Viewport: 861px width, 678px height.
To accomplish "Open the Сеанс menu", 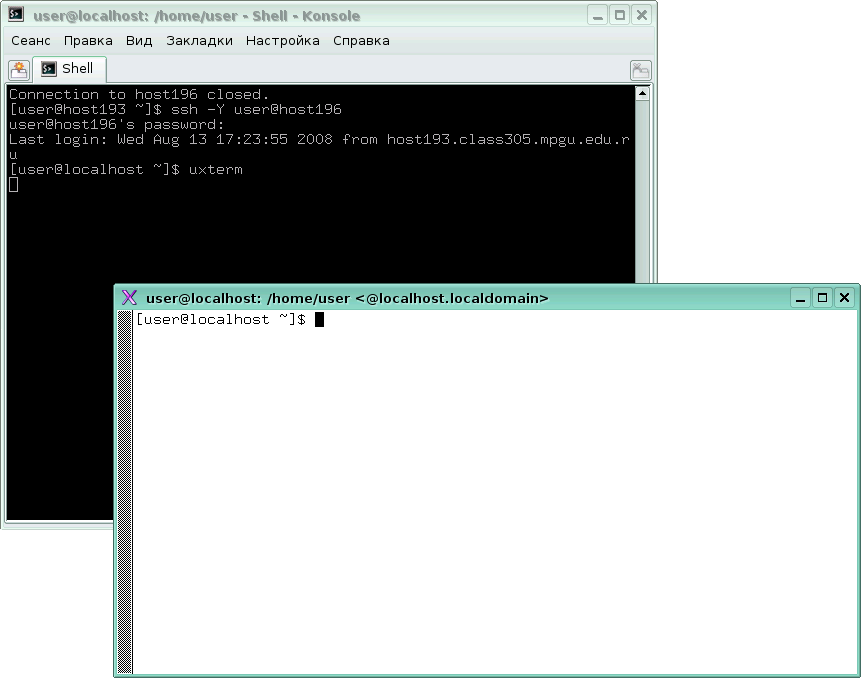I will click(x=29, y=41).
